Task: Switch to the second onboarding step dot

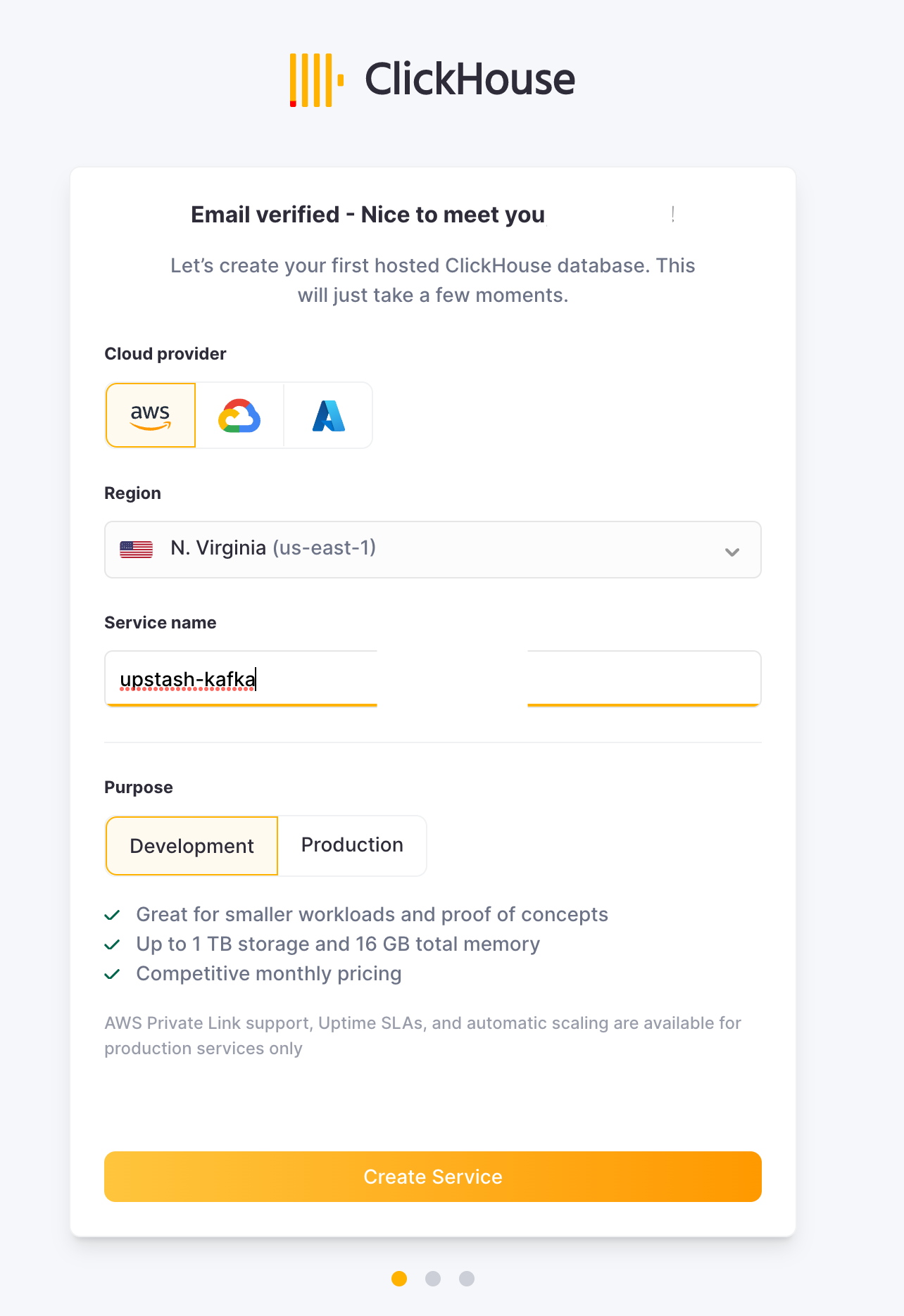Action: coord(432,1279)
